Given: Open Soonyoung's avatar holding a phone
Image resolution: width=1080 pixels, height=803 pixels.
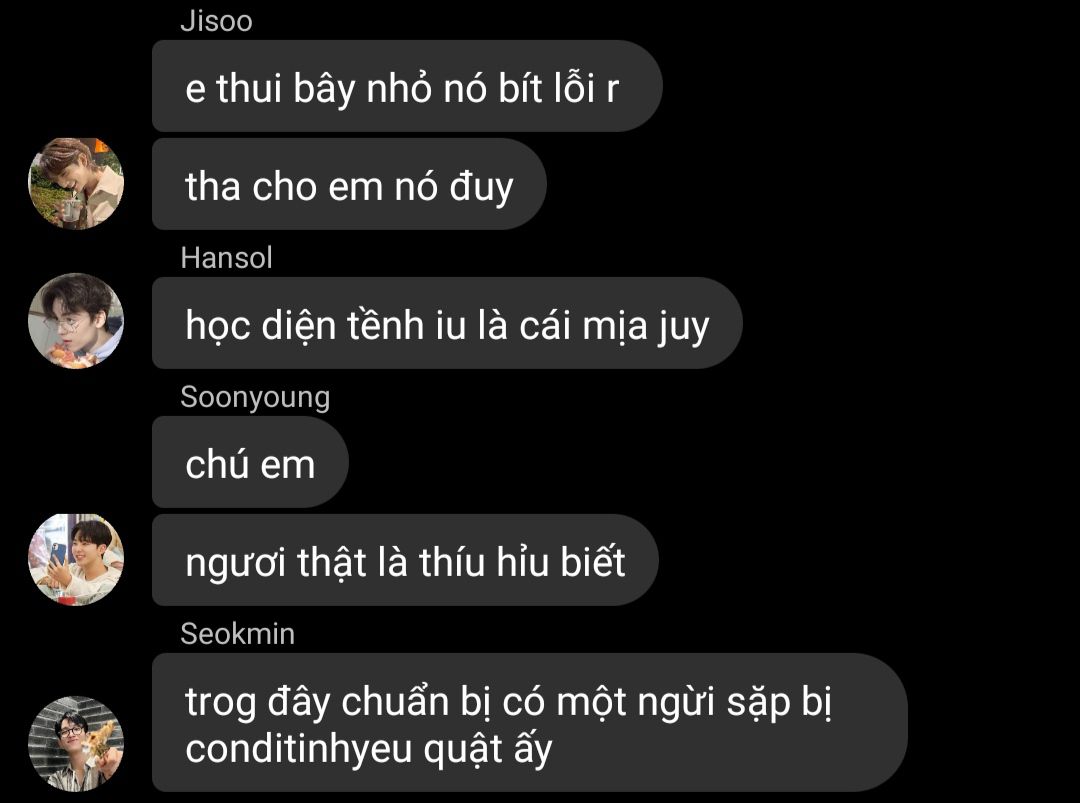Looking at the screenshot, I should (76, 559).
